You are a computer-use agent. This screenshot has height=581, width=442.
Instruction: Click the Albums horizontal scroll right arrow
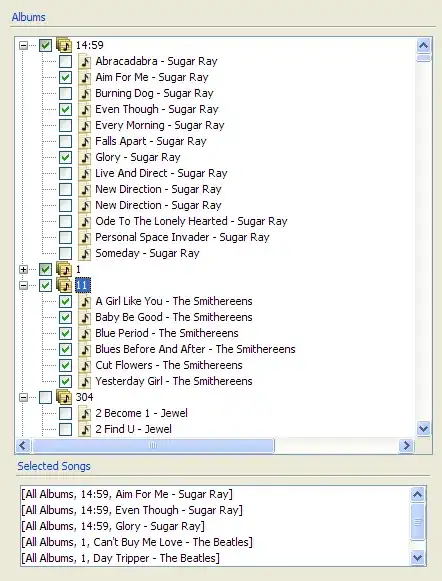coord(406,445)
